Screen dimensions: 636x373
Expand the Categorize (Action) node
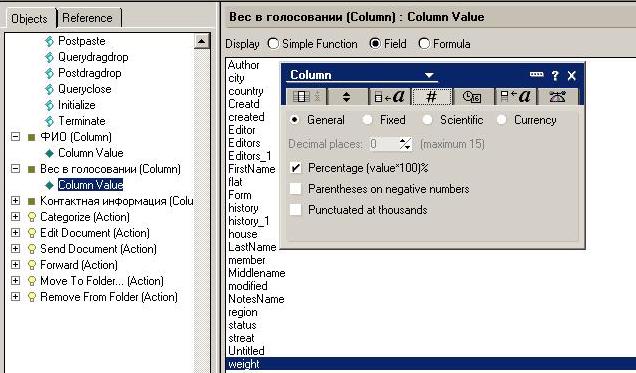pyautogui.click(x=15, y=217)
